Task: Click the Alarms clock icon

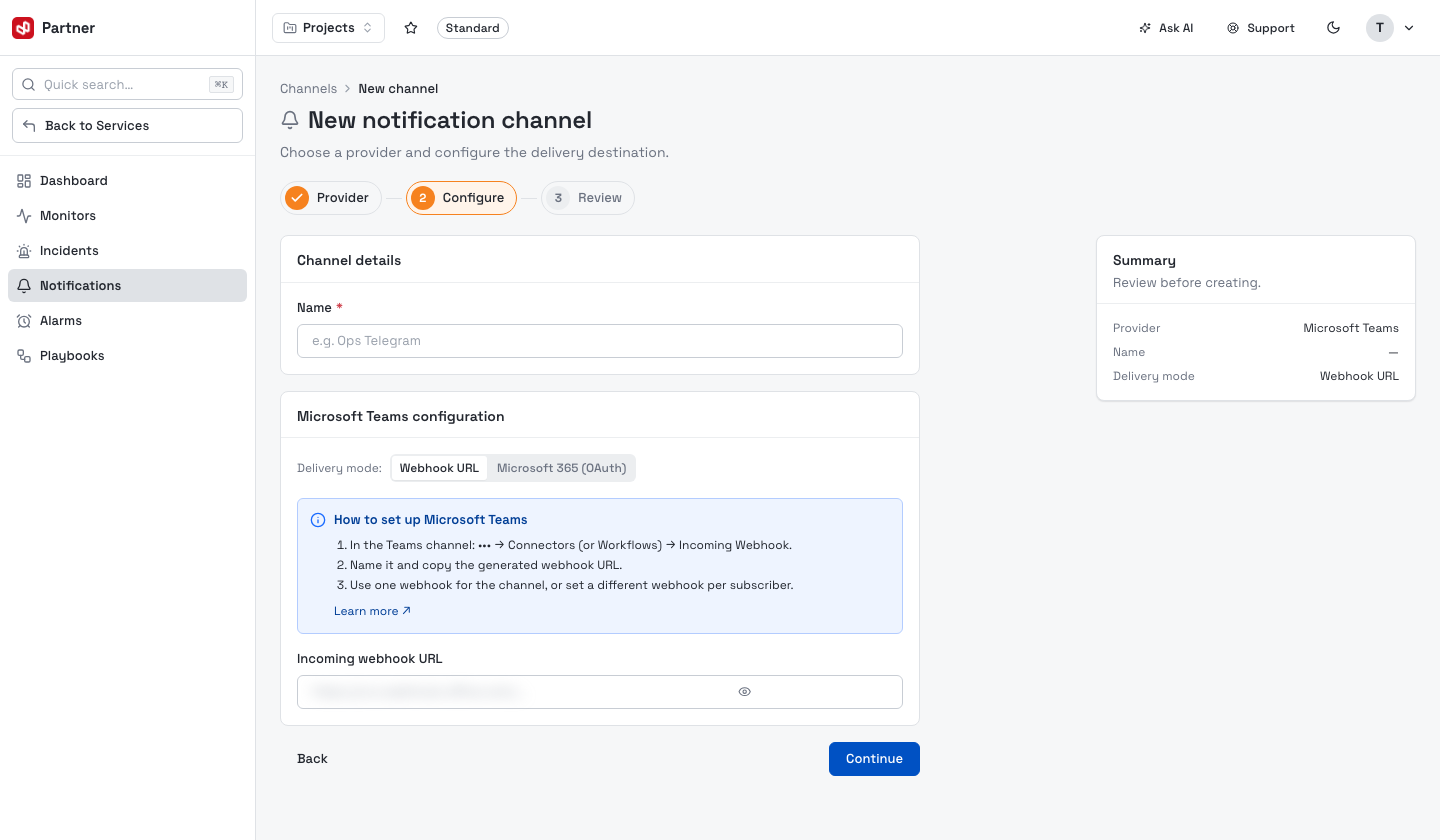Action: click(x=24, y=321)
